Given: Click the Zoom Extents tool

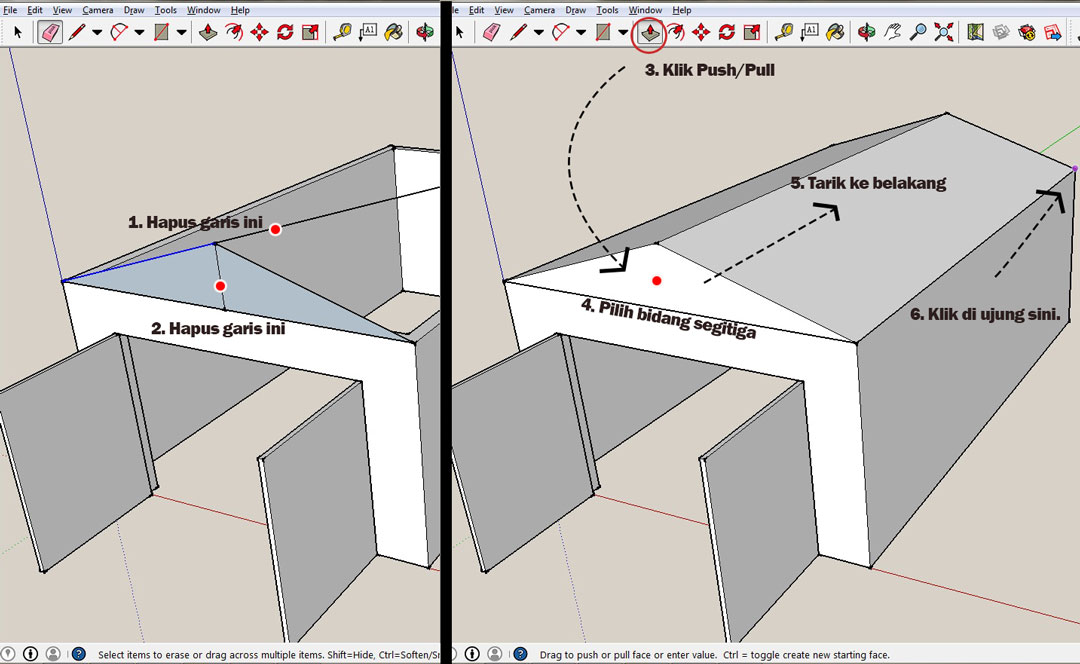Looking at the screenshot, I should (944, 32).
